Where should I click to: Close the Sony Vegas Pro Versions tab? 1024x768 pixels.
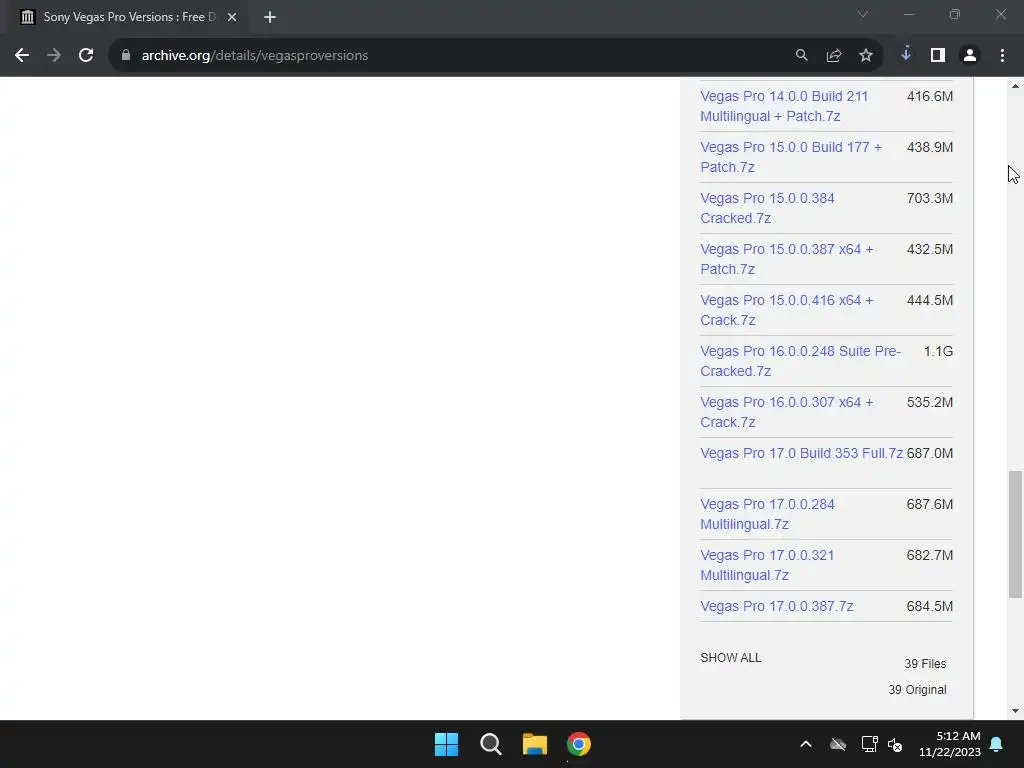[x=232, y=17]
